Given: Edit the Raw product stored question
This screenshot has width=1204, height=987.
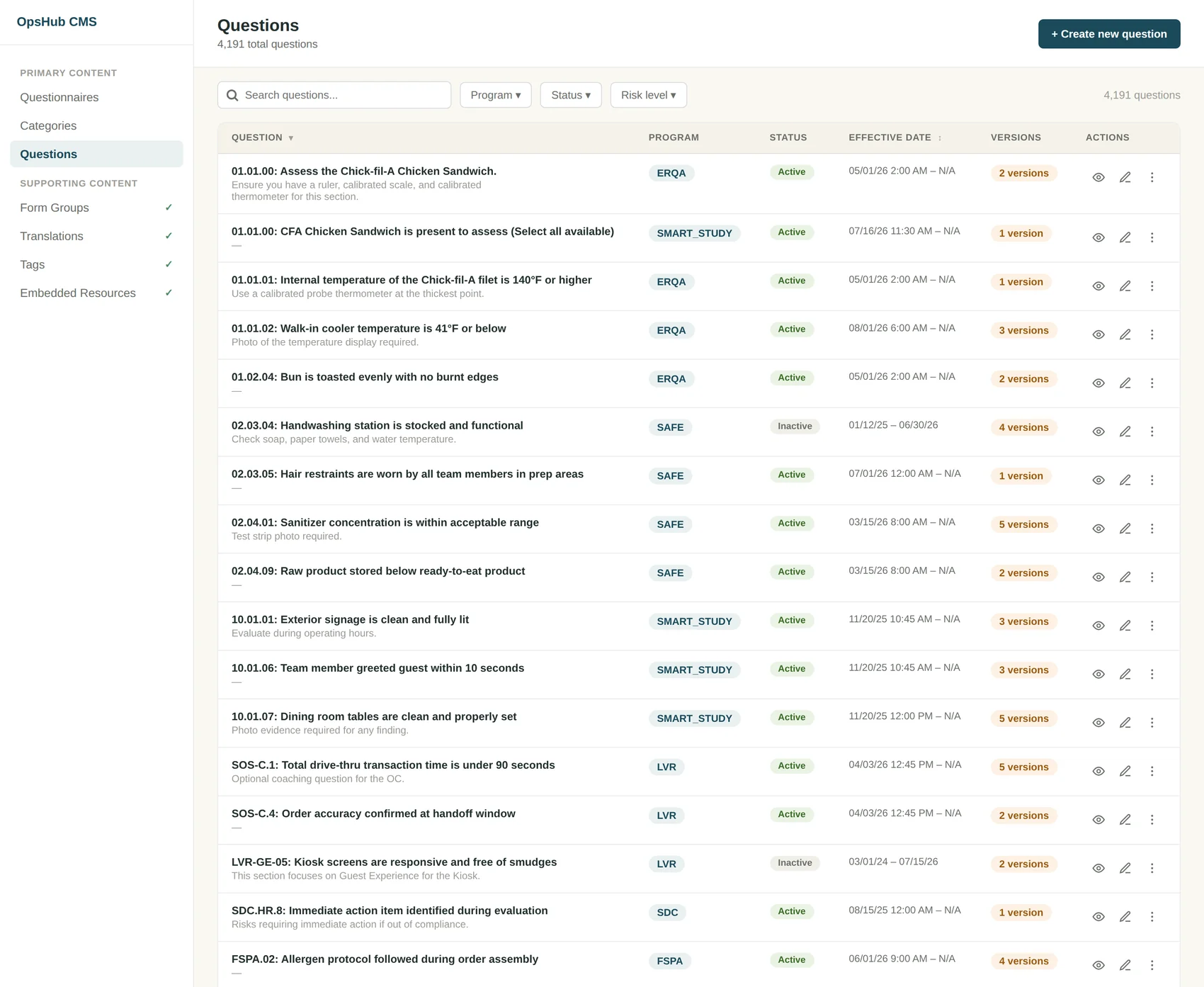Looking at the screenshot, I should [1125, 577].
